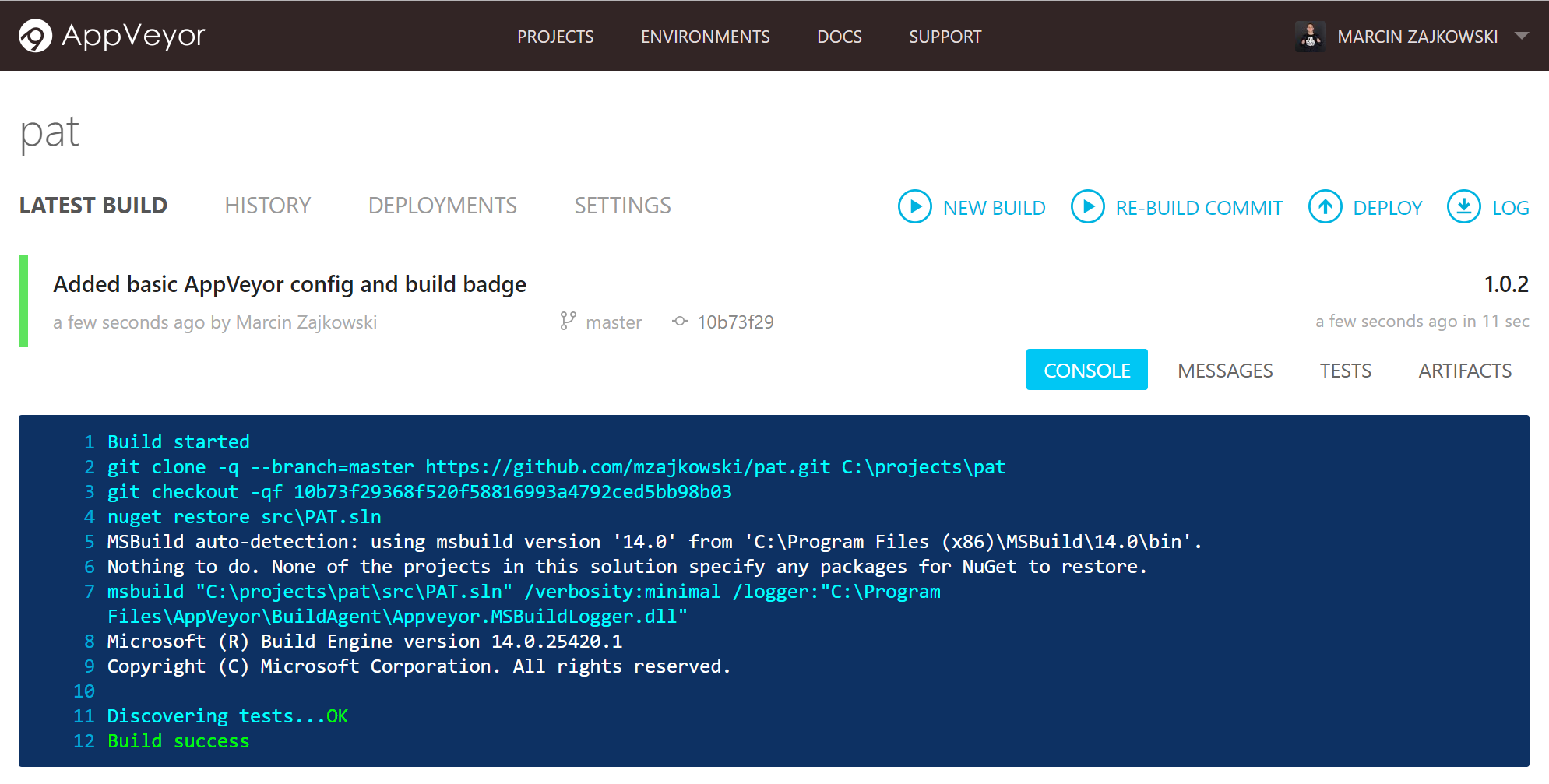Click the git clone console line

[556, 467]
